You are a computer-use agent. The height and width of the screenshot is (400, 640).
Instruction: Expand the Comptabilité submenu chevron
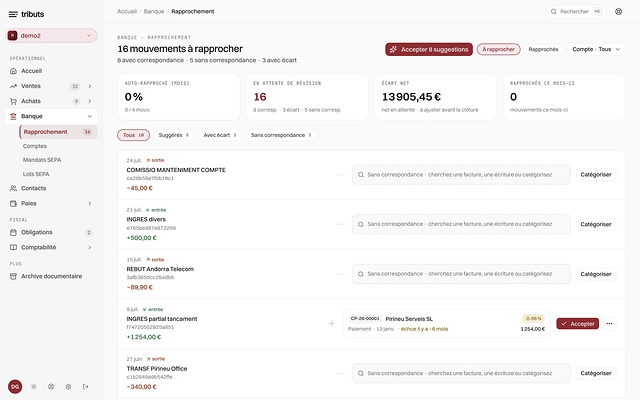click(x=89, y=247)
